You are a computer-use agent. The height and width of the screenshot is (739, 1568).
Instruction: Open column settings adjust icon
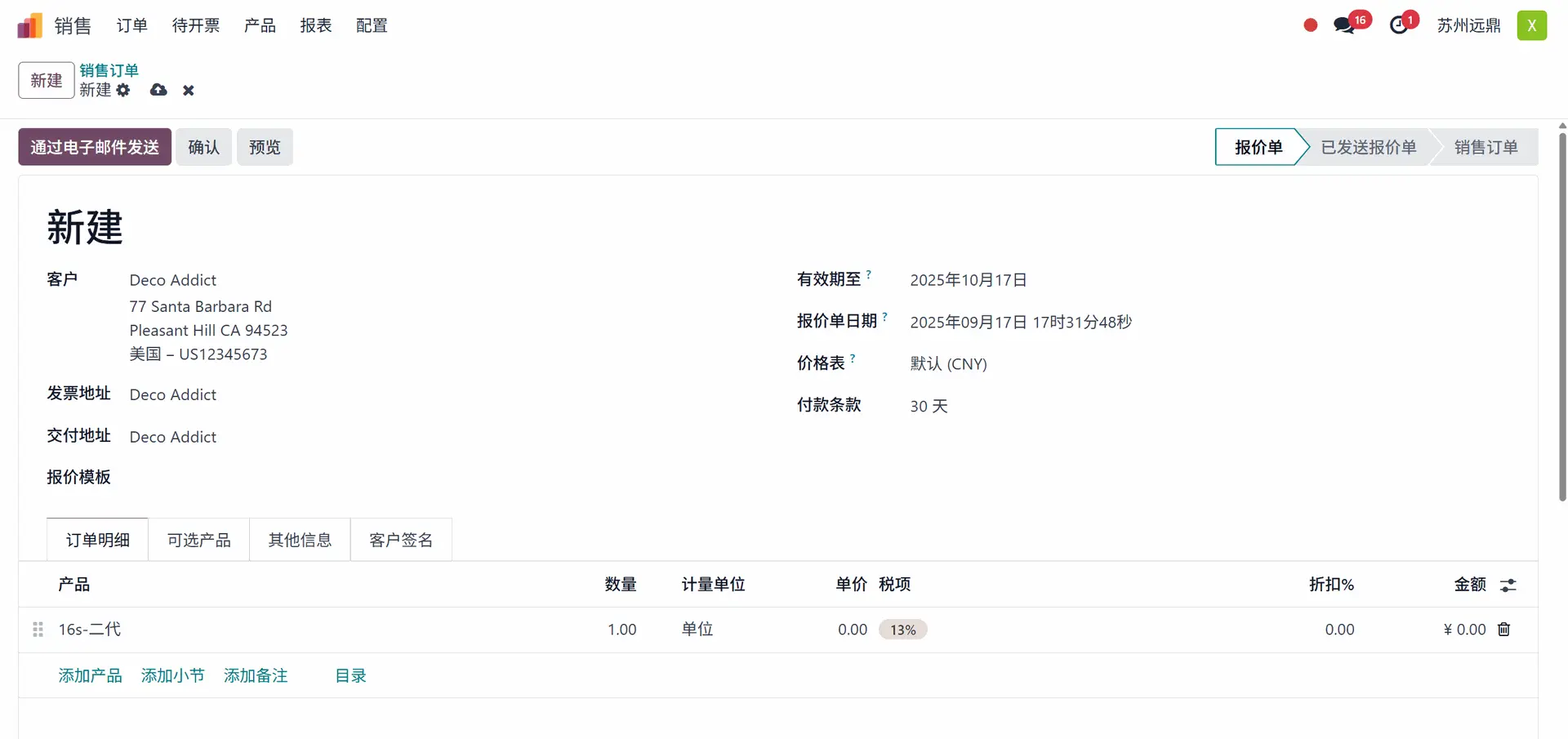tap(1508, 585)
